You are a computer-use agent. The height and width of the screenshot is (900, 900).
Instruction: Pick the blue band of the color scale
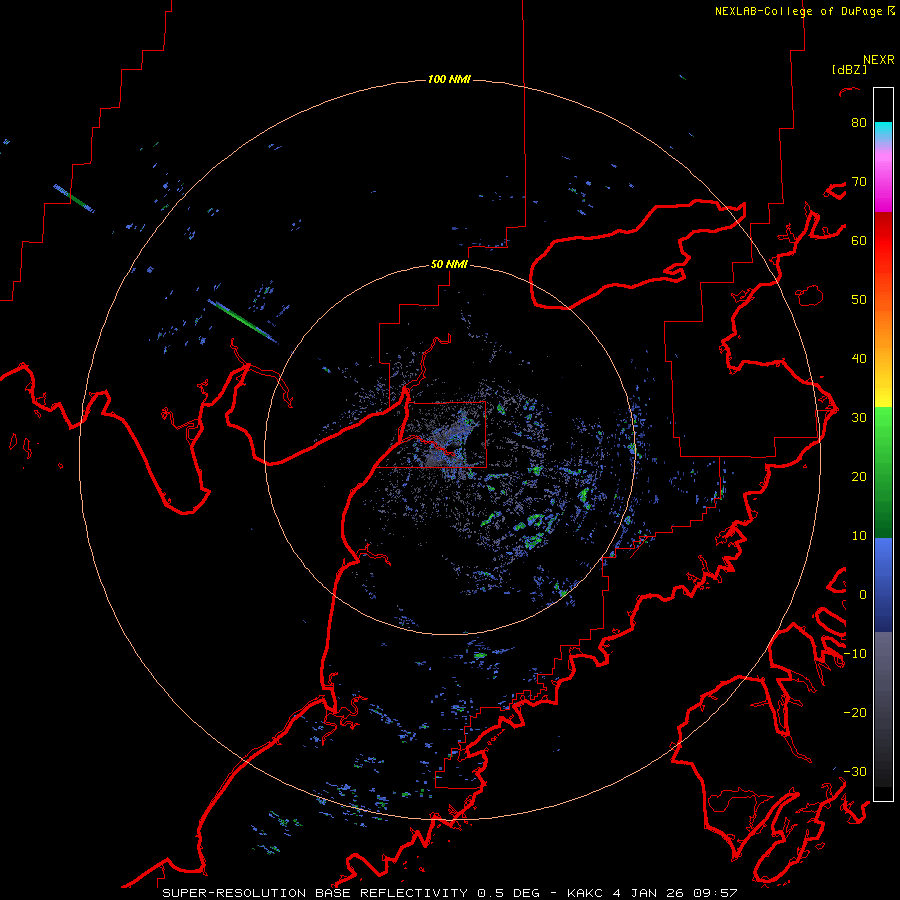pos(883,585)
